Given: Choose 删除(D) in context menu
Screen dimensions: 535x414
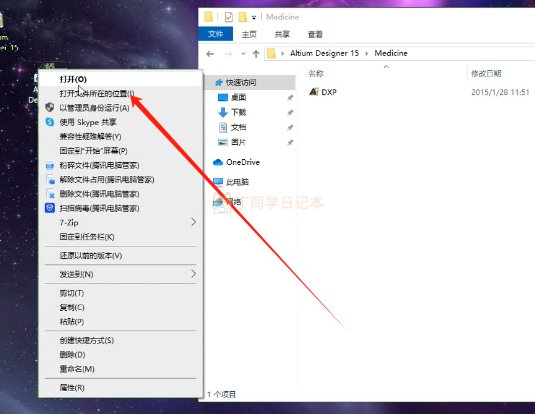Looking at the screenshot, I should [x=120, y=355].
